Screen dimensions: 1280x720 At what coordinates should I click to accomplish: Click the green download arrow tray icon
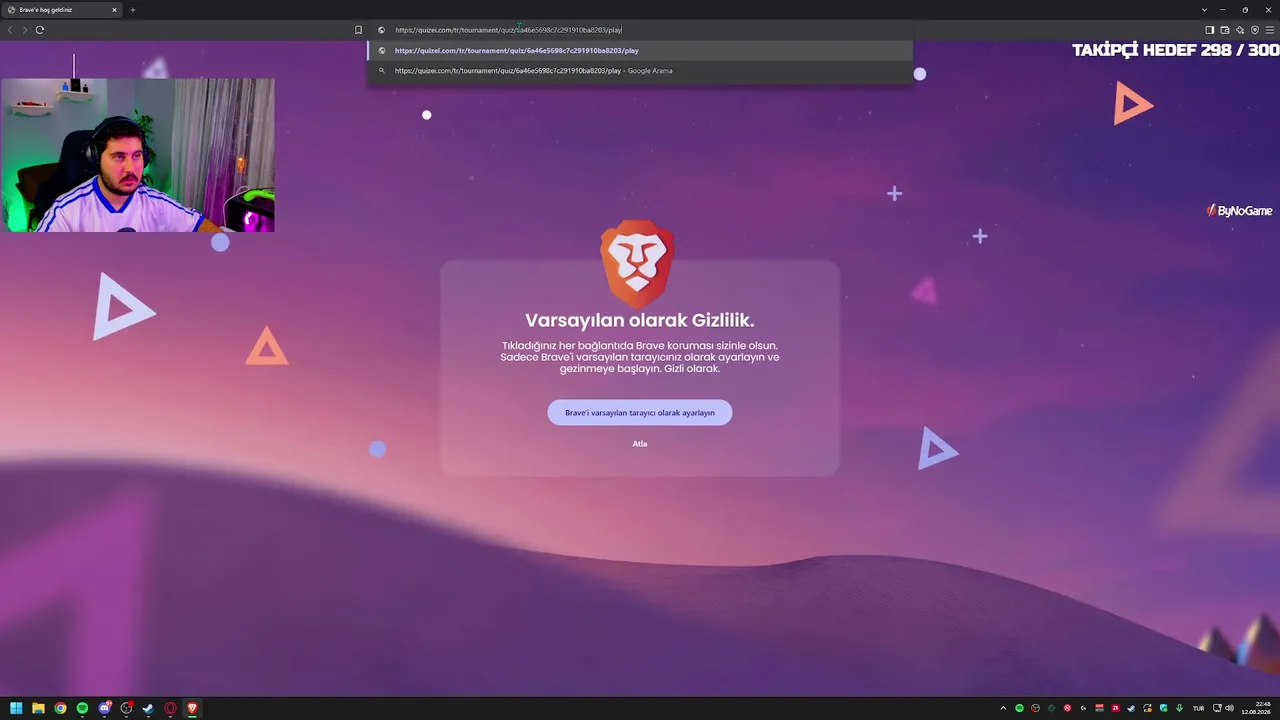(x=1179, y=708)
